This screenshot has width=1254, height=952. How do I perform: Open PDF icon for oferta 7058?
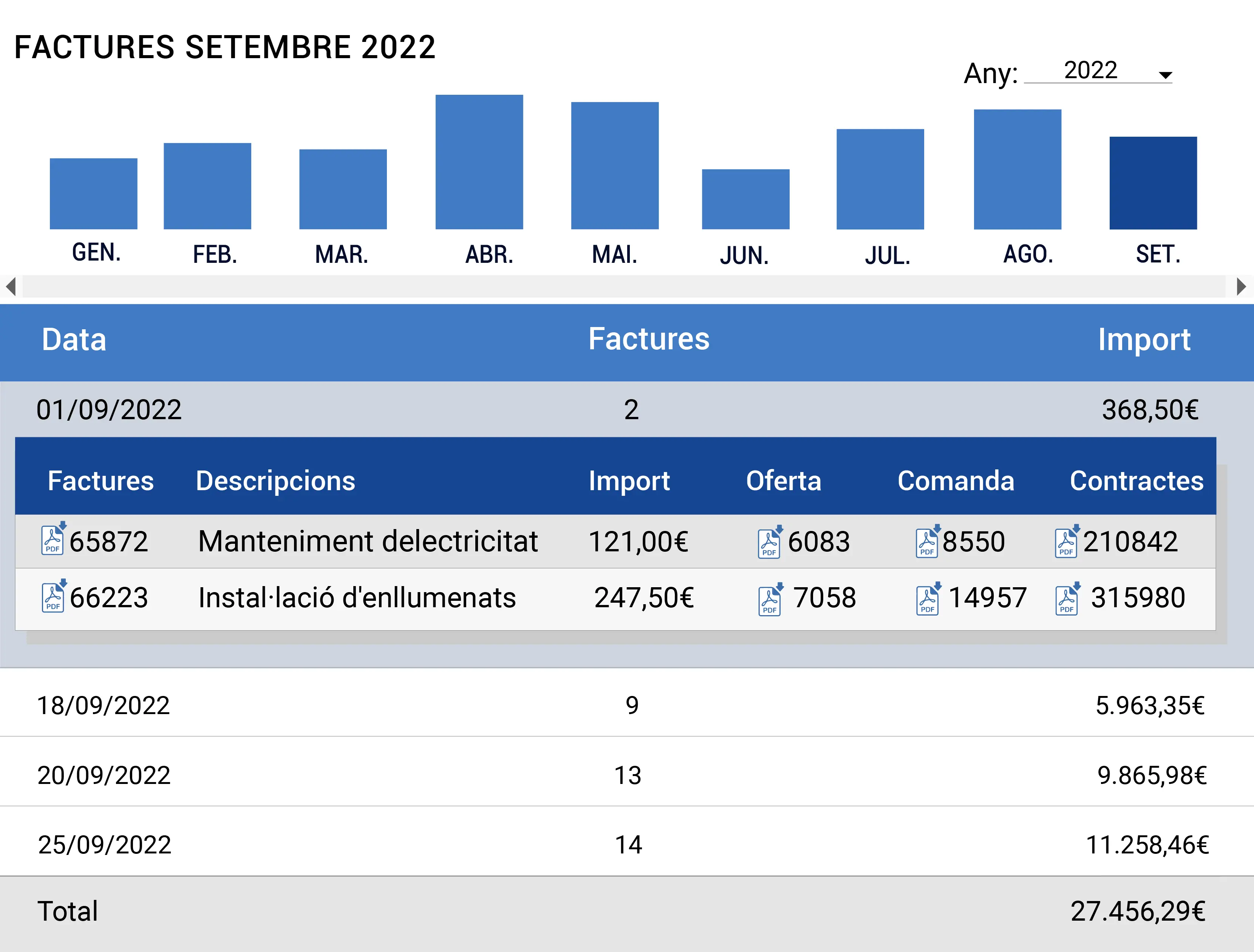coord(770,599)
